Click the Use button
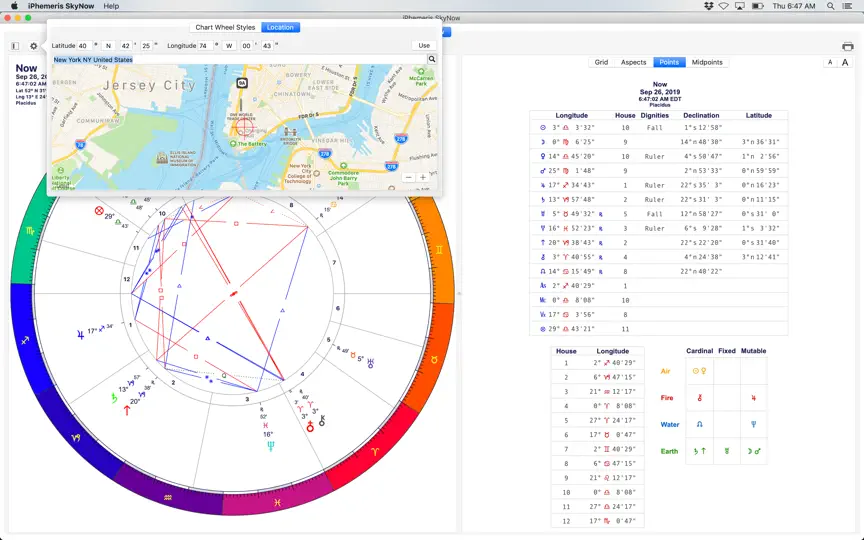Viewport: 864px width, 540px height. pyautogui.click(x=424, y=46)
